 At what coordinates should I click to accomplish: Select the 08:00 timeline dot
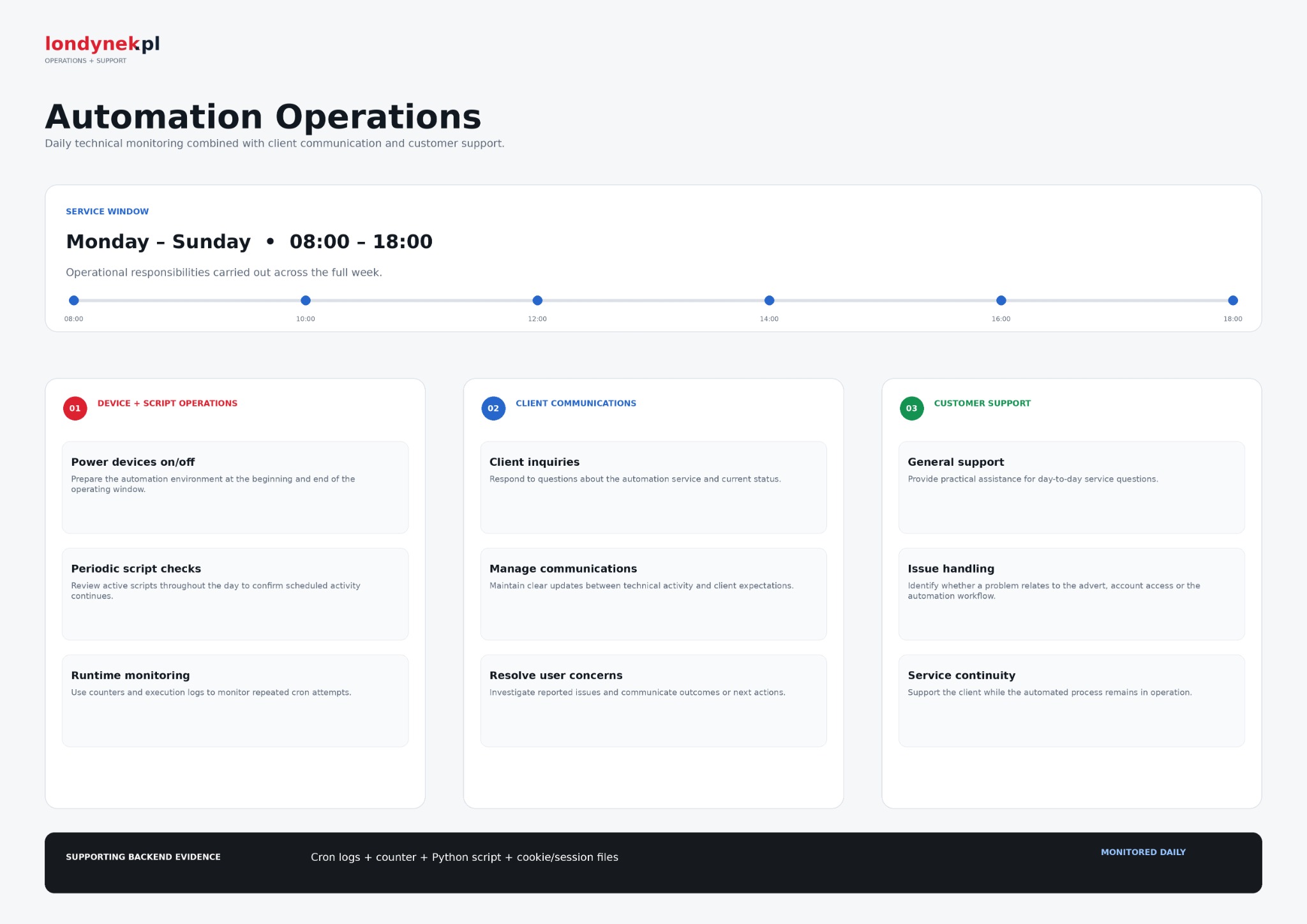coord(74,301)
